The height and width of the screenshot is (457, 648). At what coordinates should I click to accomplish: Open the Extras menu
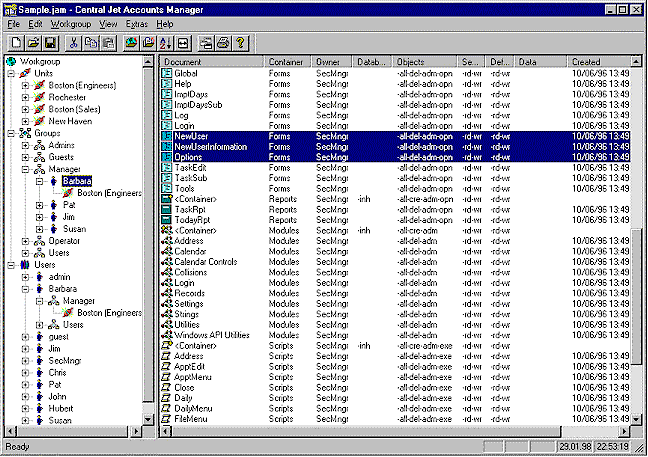137,24
